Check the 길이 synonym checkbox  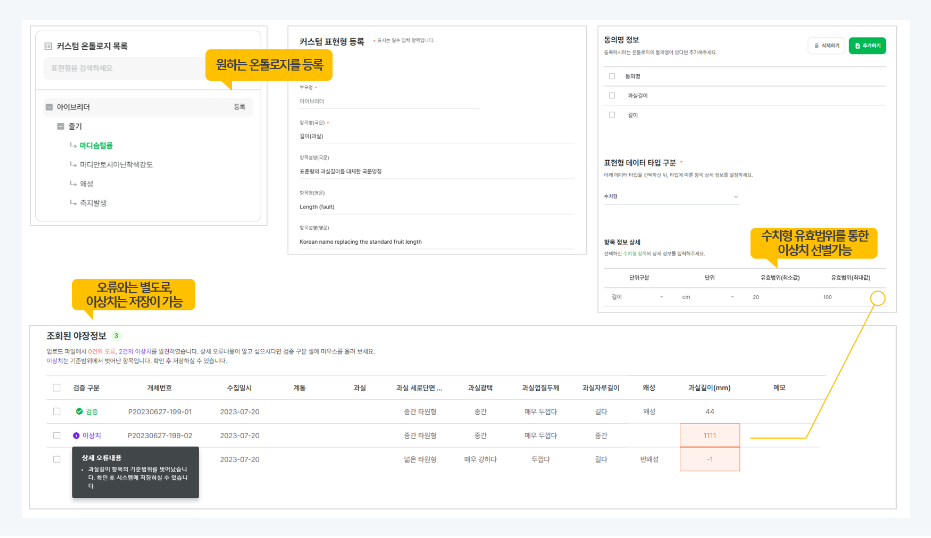[612, 115]
